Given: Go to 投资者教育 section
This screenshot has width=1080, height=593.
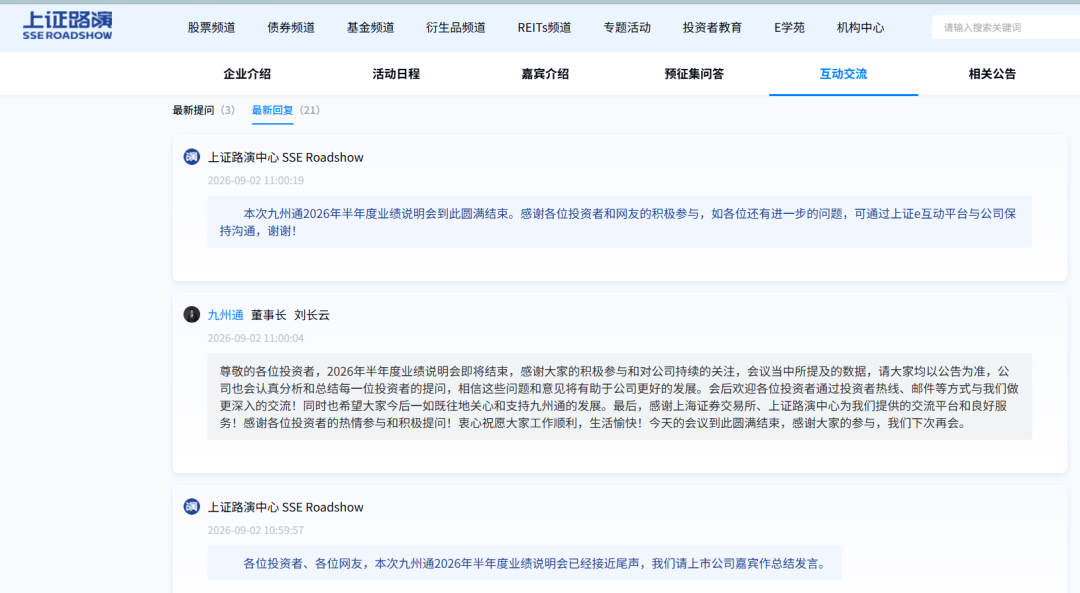Looking at the screenshot, I should [x=712, y=28].
